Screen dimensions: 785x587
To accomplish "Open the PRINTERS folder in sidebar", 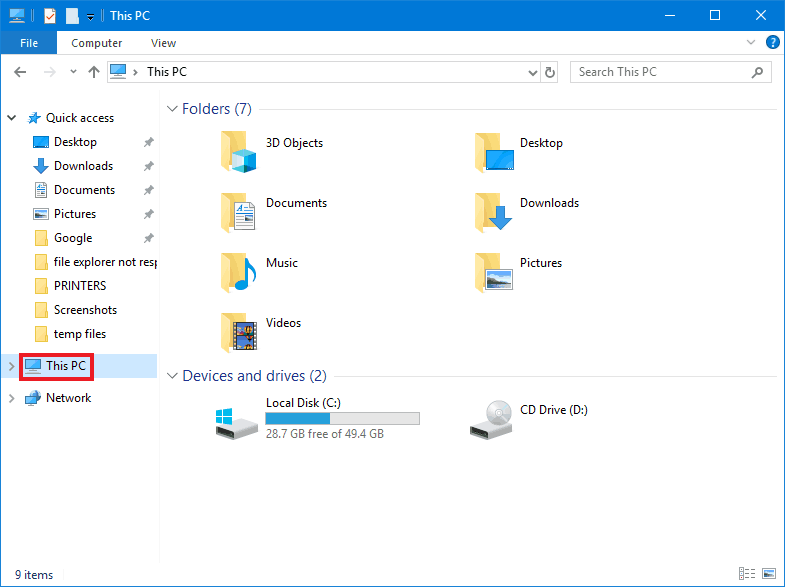I will pyautogui.click(x=80, y=286).
